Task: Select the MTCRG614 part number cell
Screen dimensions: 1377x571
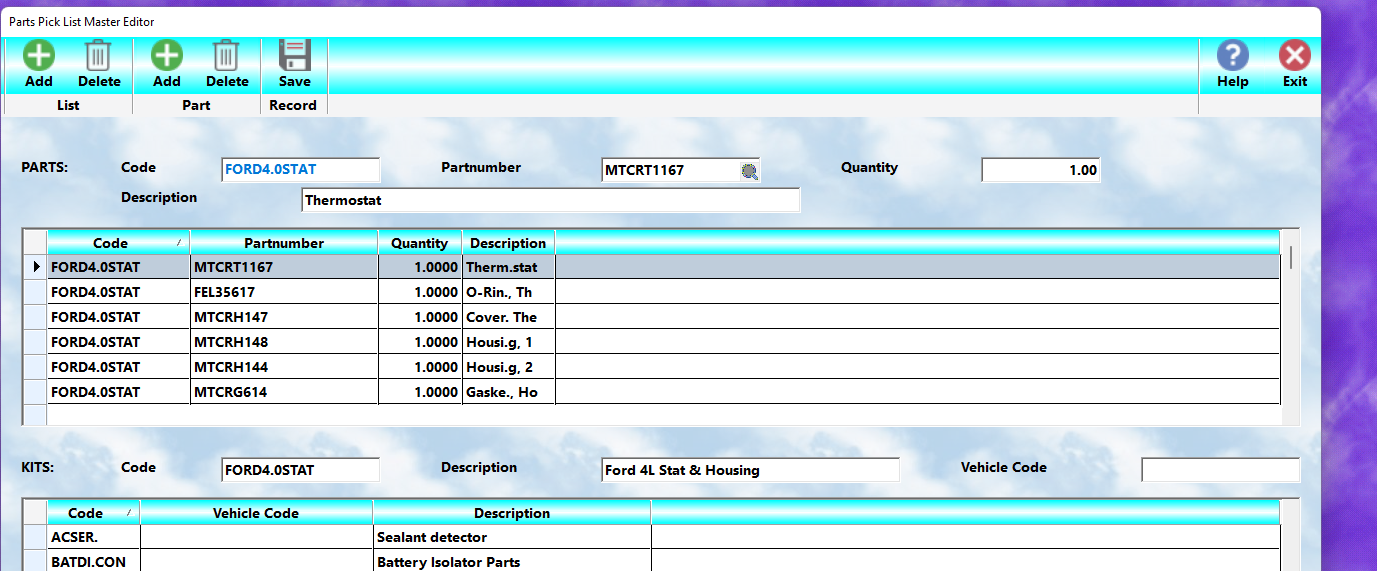Action: click(284, 392)
